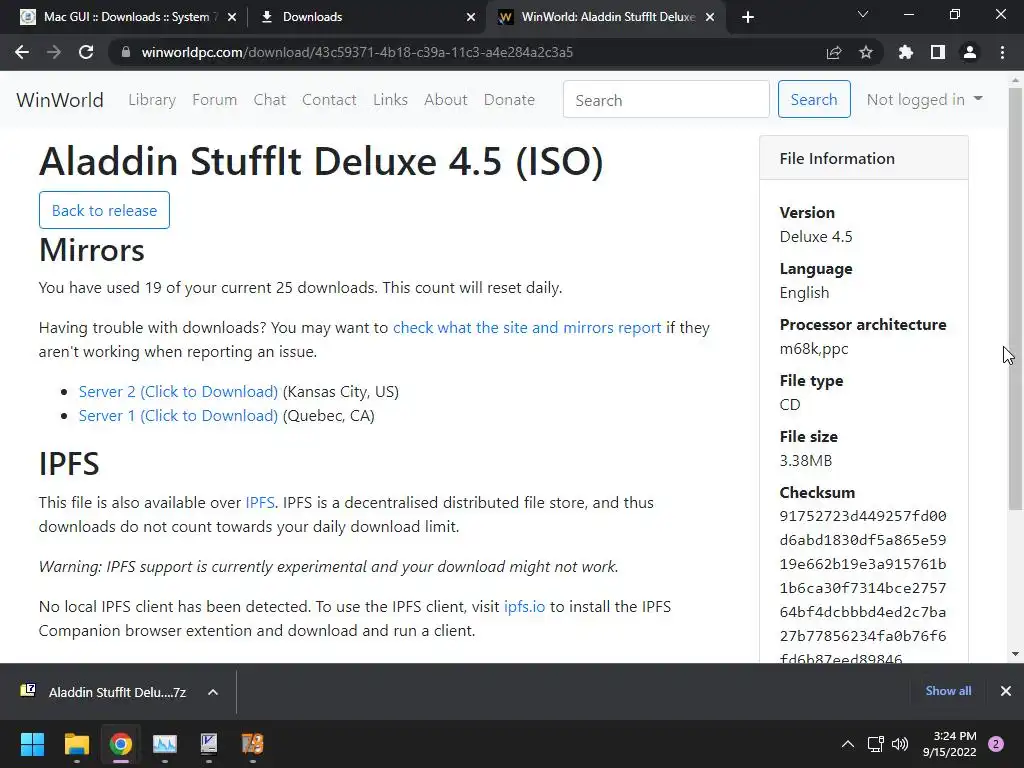Screen dimensions: 1024x768
Task: Open the Donate nav item
Action: point(509,100)
